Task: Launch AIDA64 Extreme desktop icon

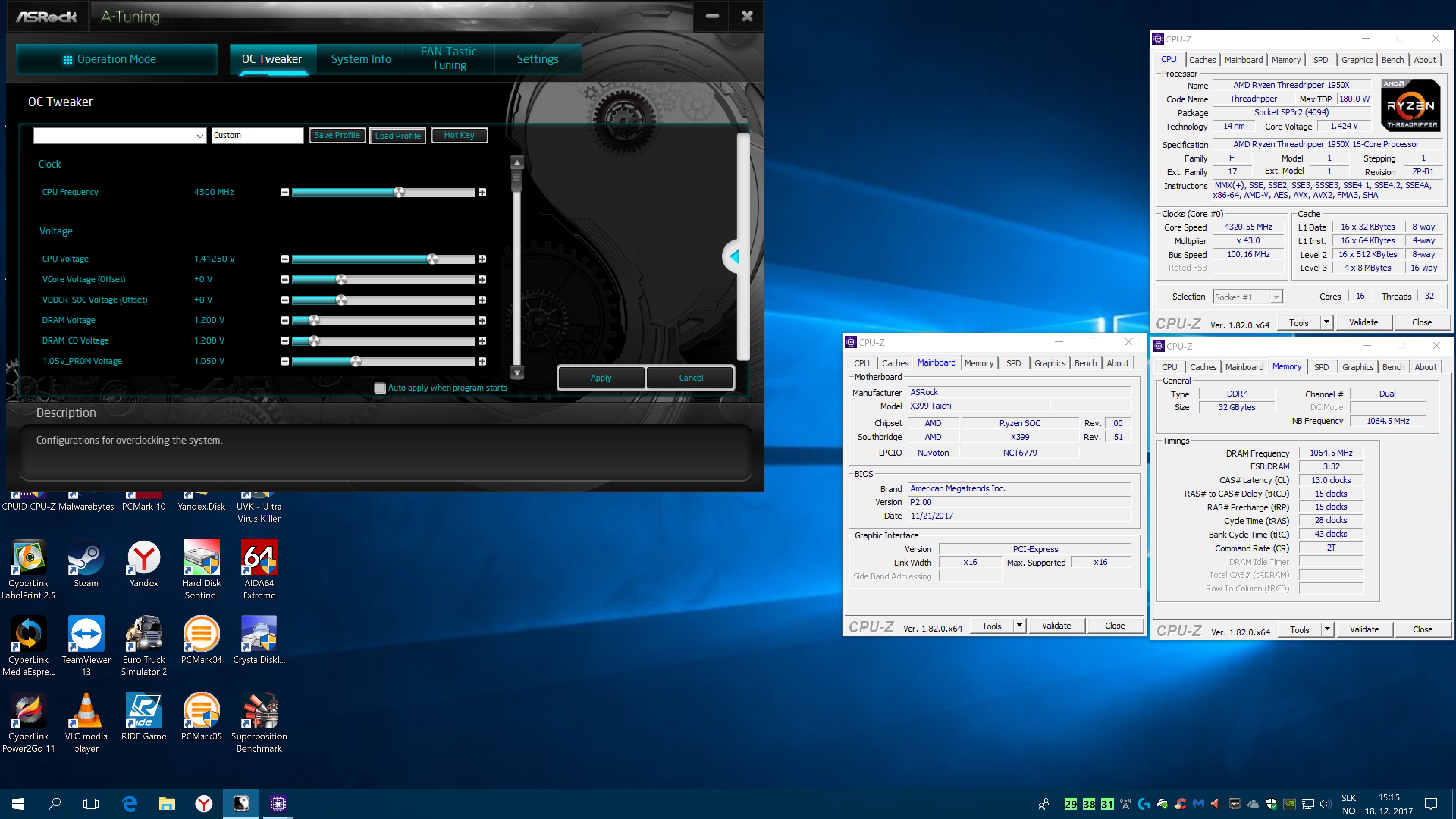Action: click(259, 569)
